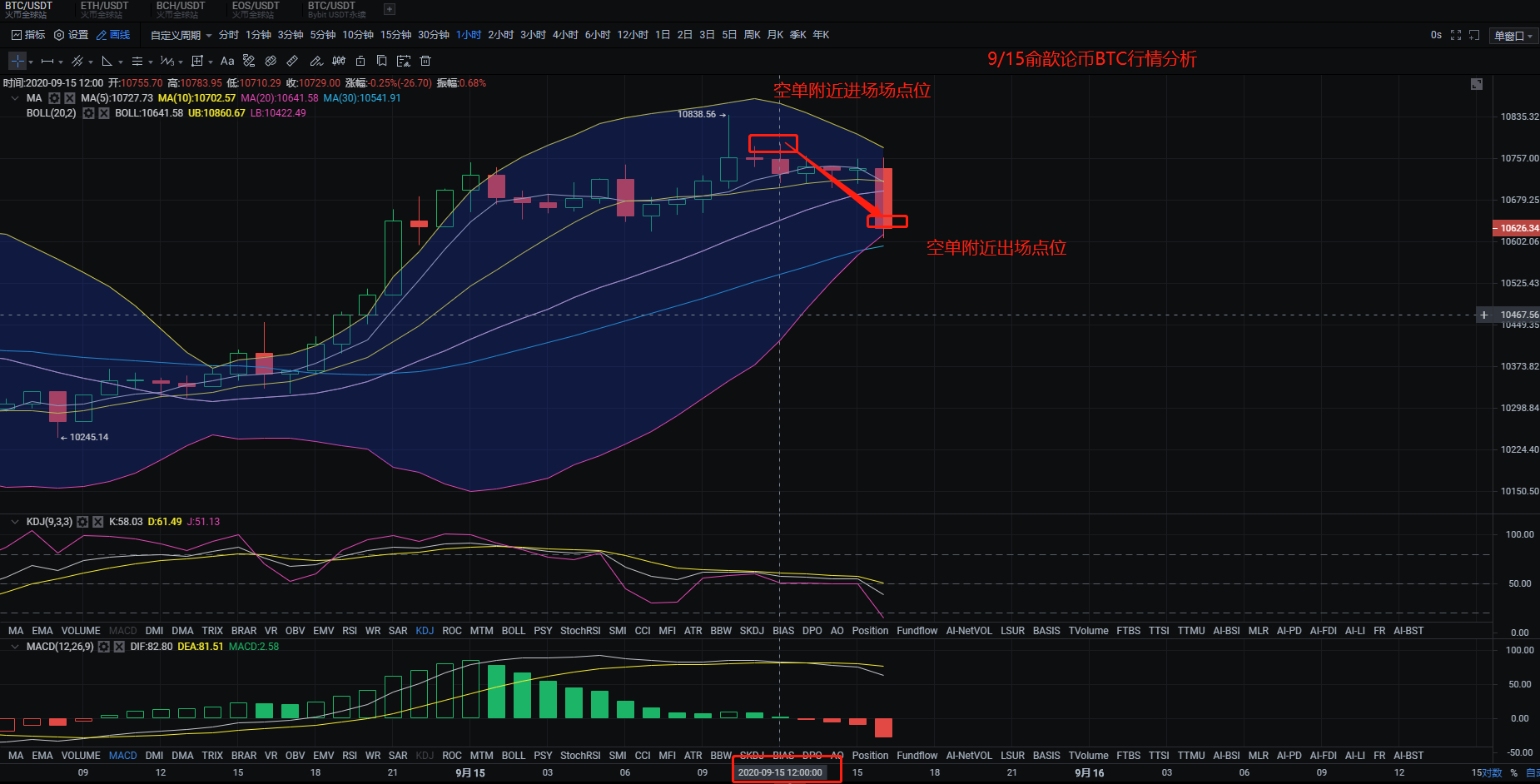Add a new symbol tab
1540x784 pixels.
tap(390, 9)
